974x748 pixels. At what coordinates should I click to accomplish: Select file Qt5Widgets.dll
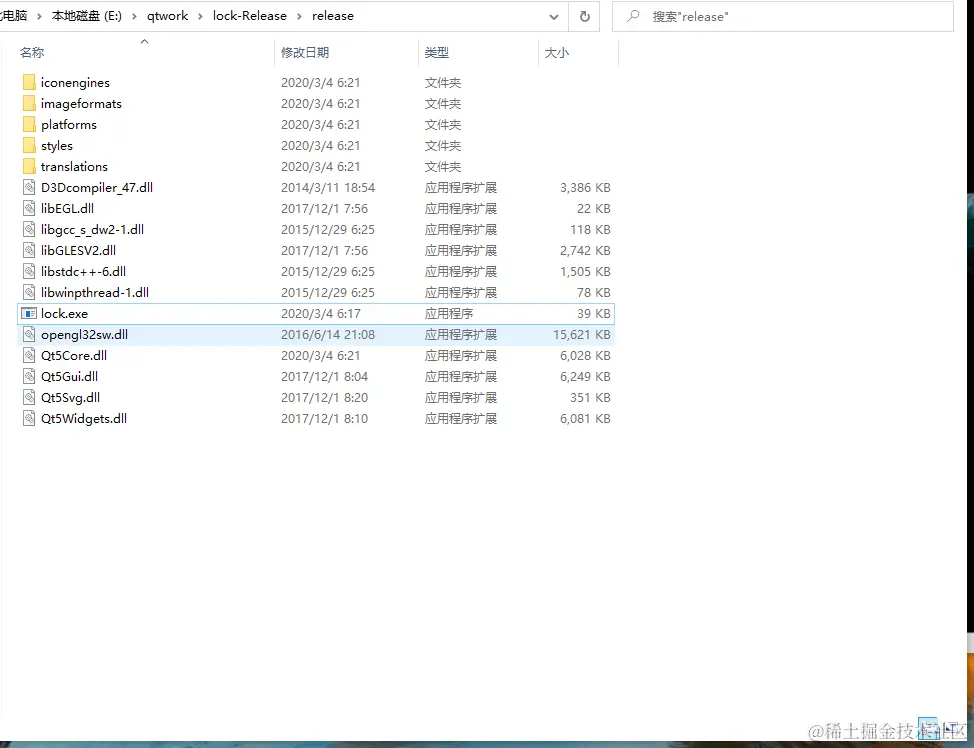(x=84, y=419)
